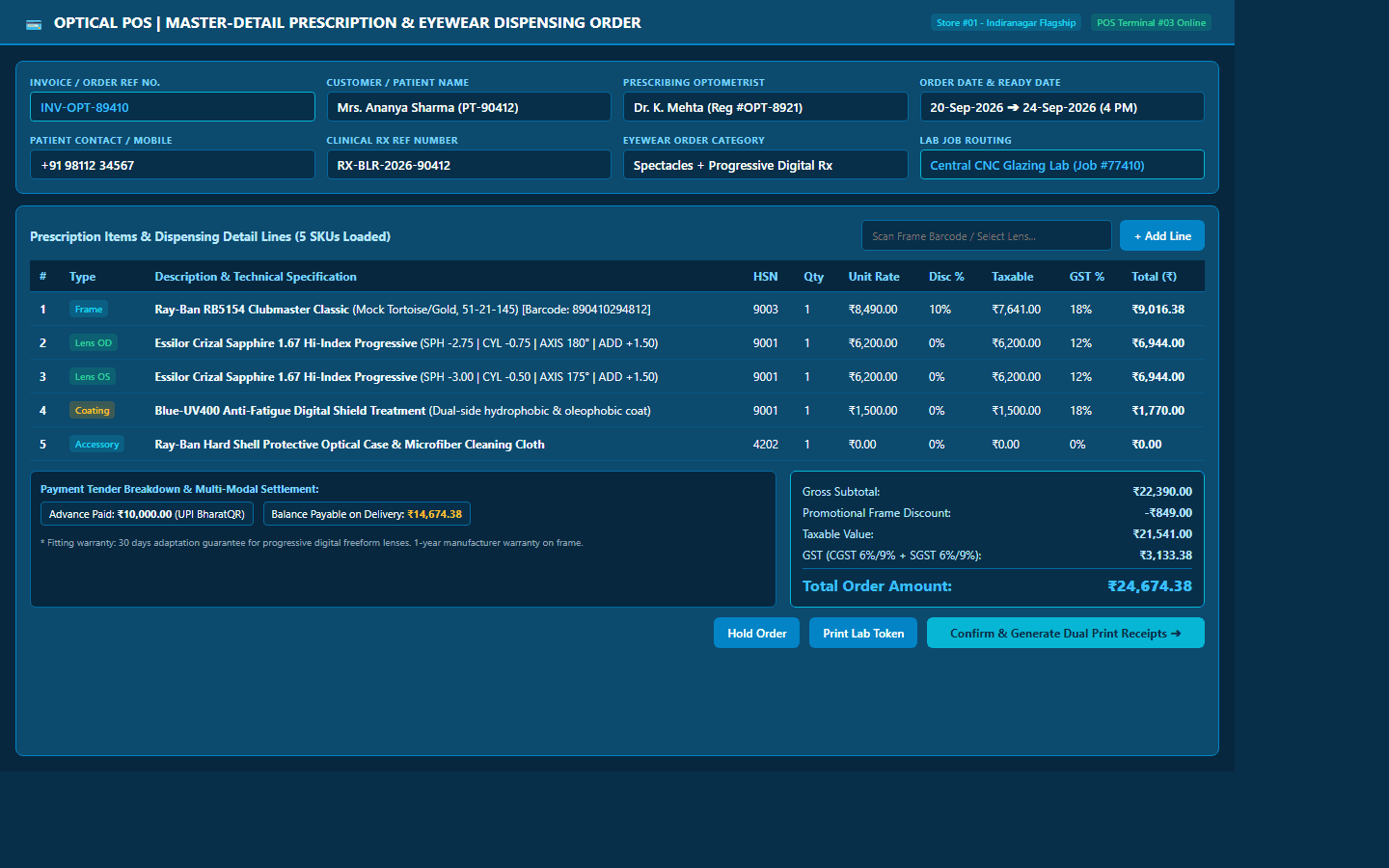1389x868 pixels.
Task: Click the Total (₹) column header
Action: (1155, 277)
